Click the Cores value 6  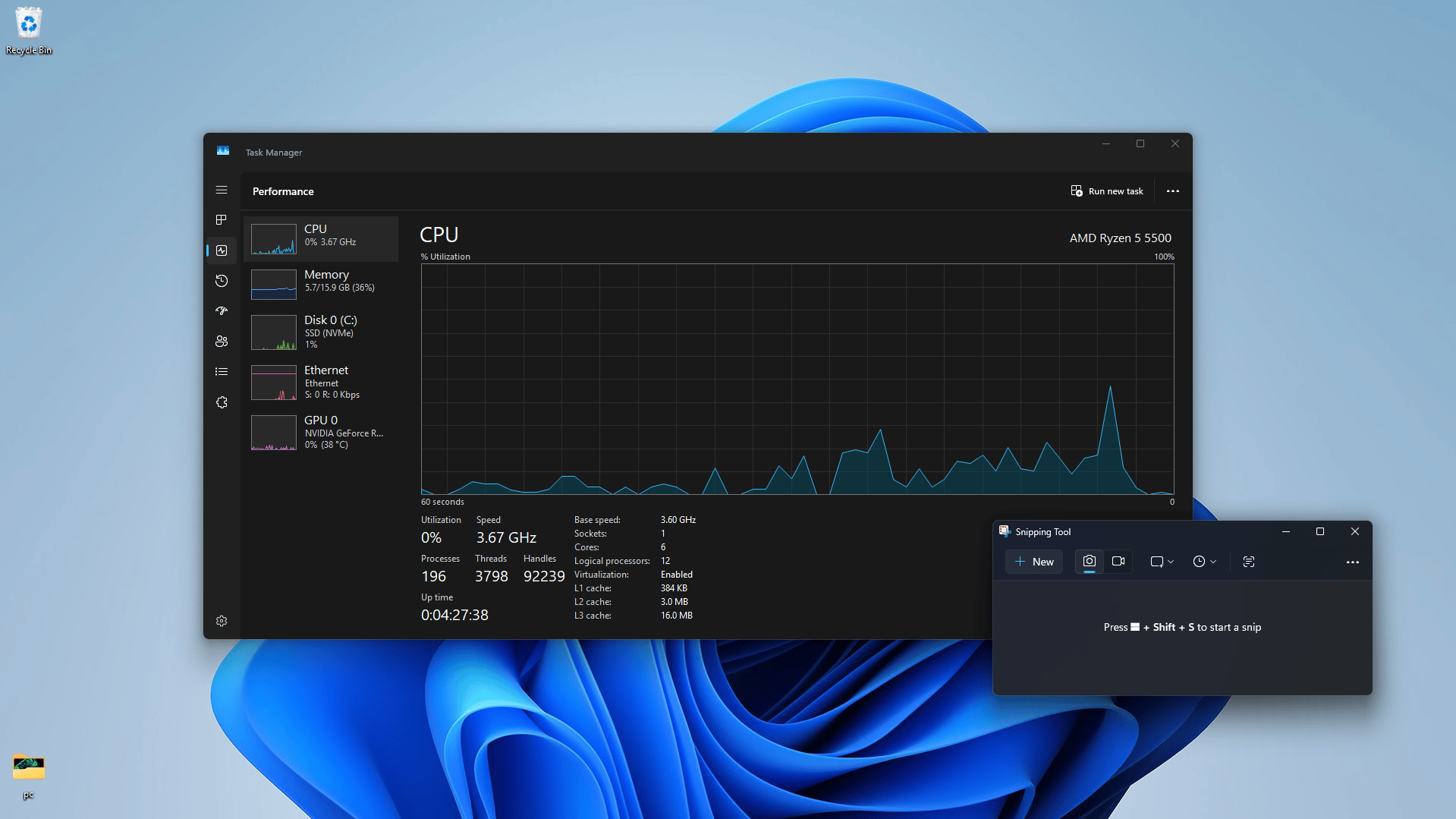click(x=663, y=547)
